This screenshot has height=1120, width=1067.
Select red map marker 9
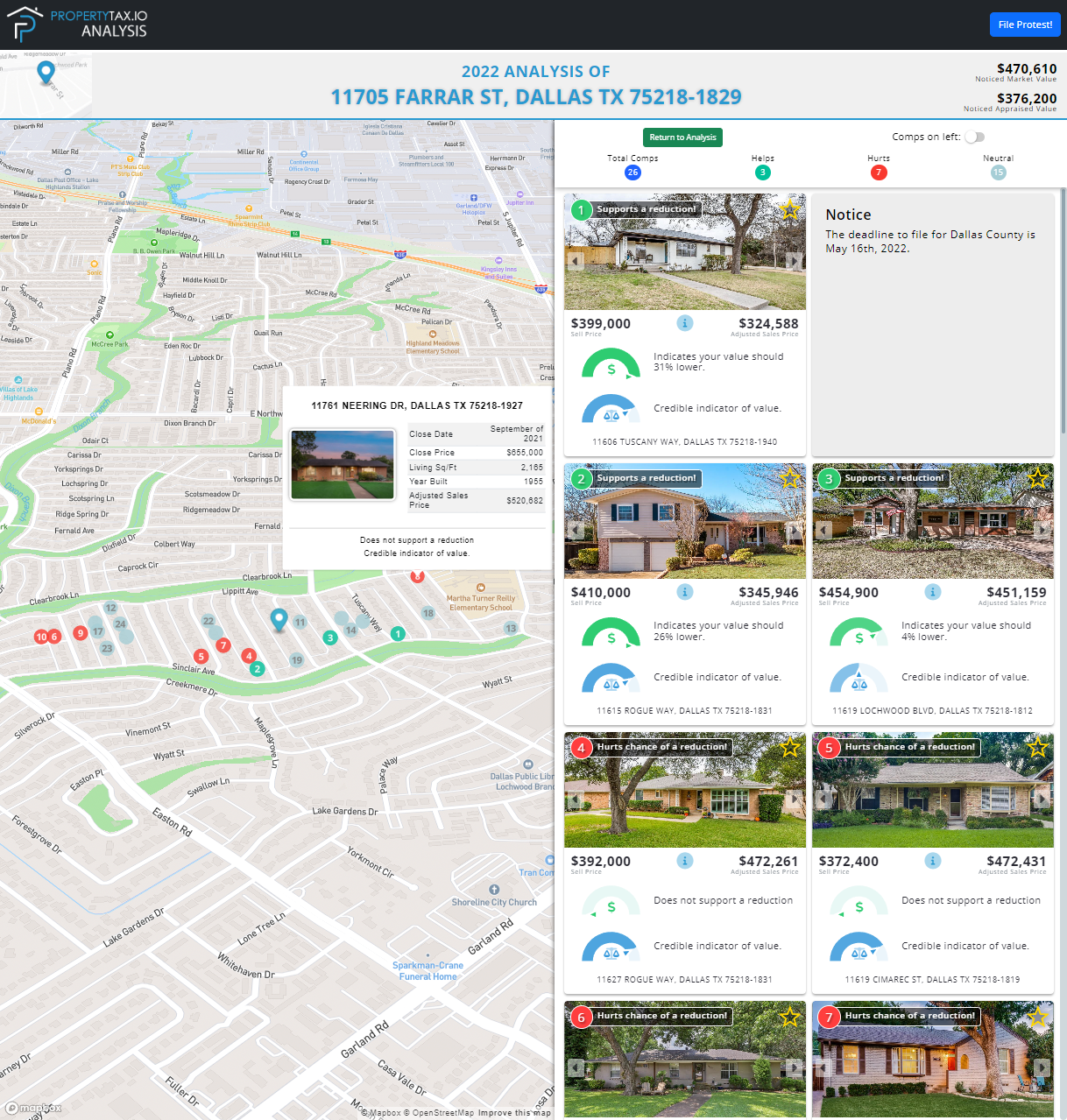point(81,633)
